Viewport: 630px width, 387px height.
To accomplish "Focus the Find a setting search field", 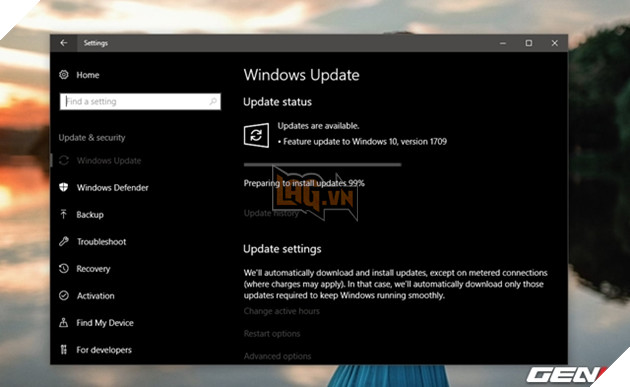I will tap(140, 101).
